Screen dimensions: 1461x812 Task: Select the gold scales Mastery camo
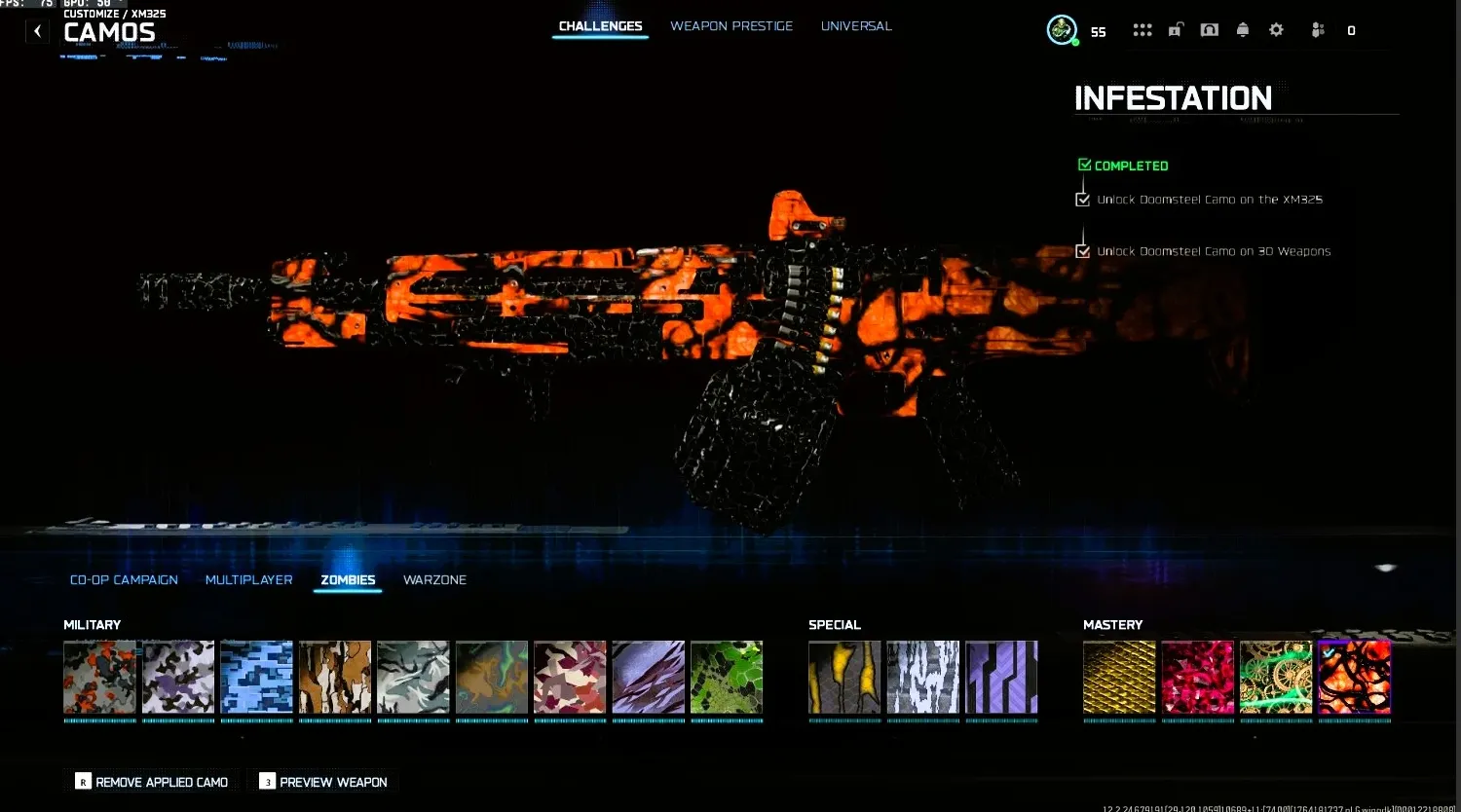pyautogui.click(x=1118, y=677)
